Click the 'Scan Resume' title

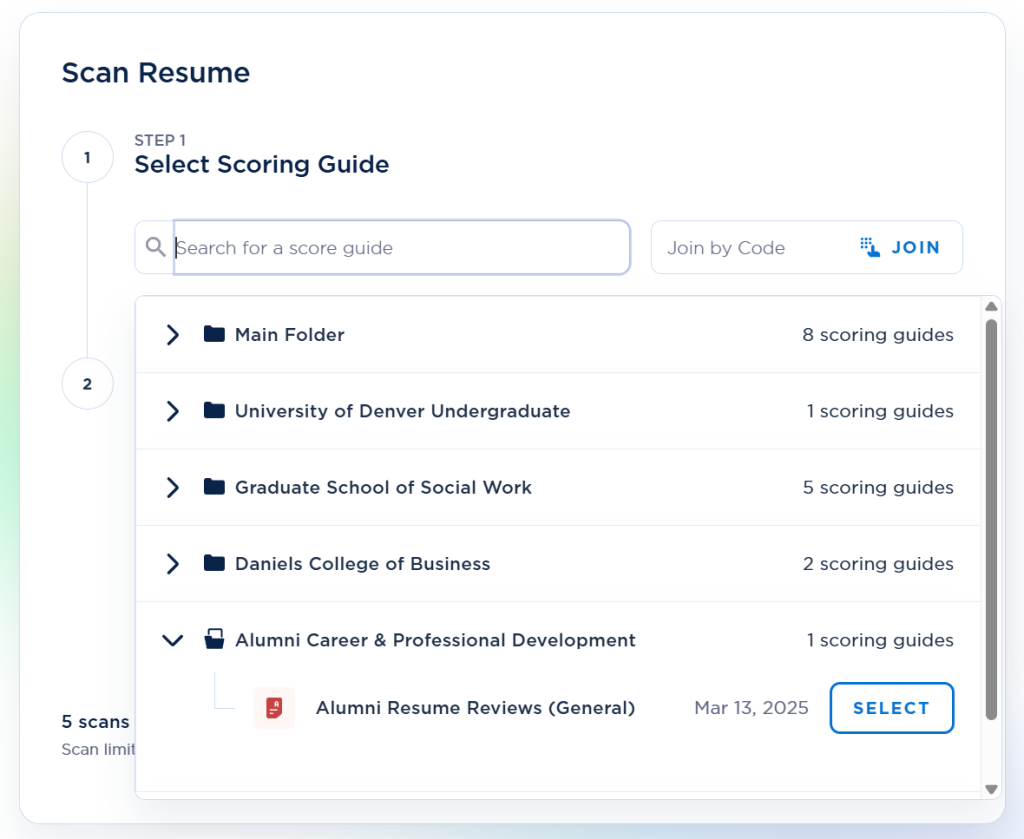tap(155, 72)
